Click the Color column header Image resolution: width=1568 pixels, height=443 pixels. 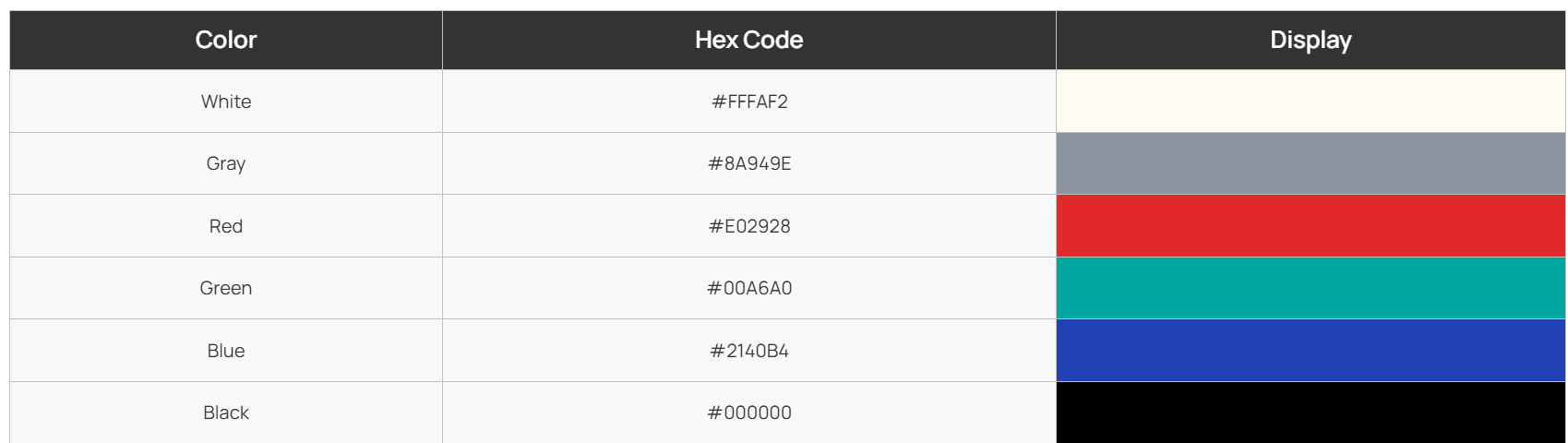click(x=226, y=40)
